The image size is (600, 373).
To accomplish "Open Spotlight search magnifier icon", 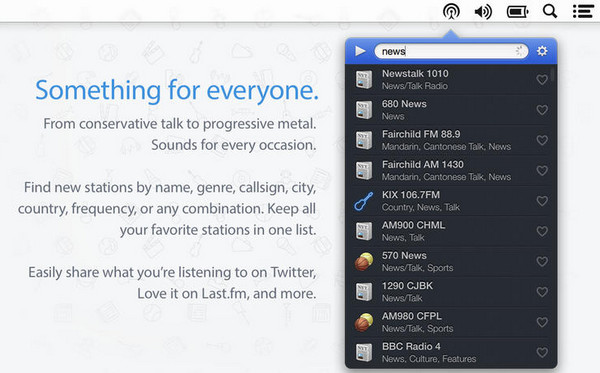I will click(x=550, y=11).
